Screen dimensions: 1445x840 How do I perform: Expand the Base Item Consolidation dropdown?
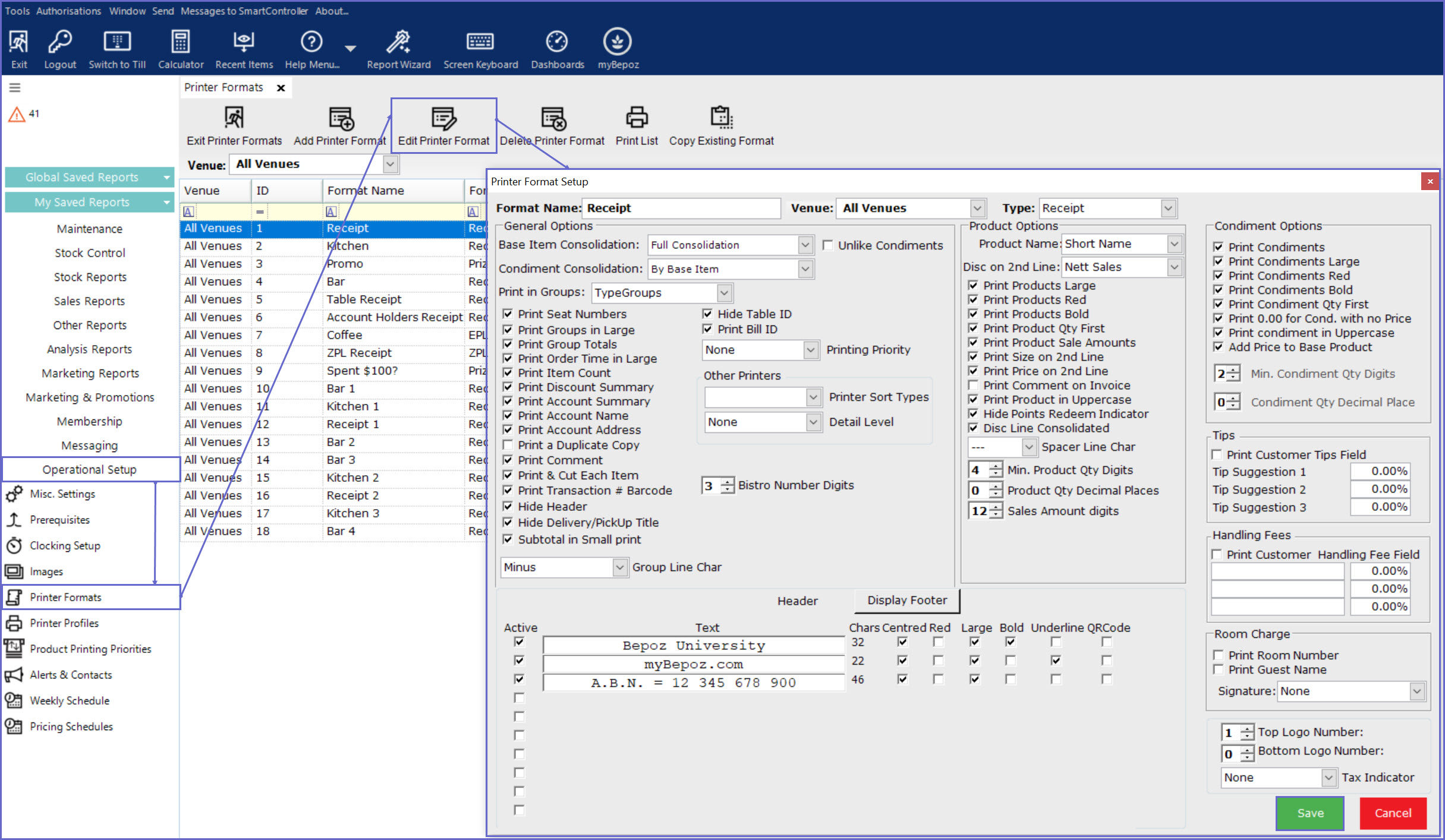coord(805,245)
